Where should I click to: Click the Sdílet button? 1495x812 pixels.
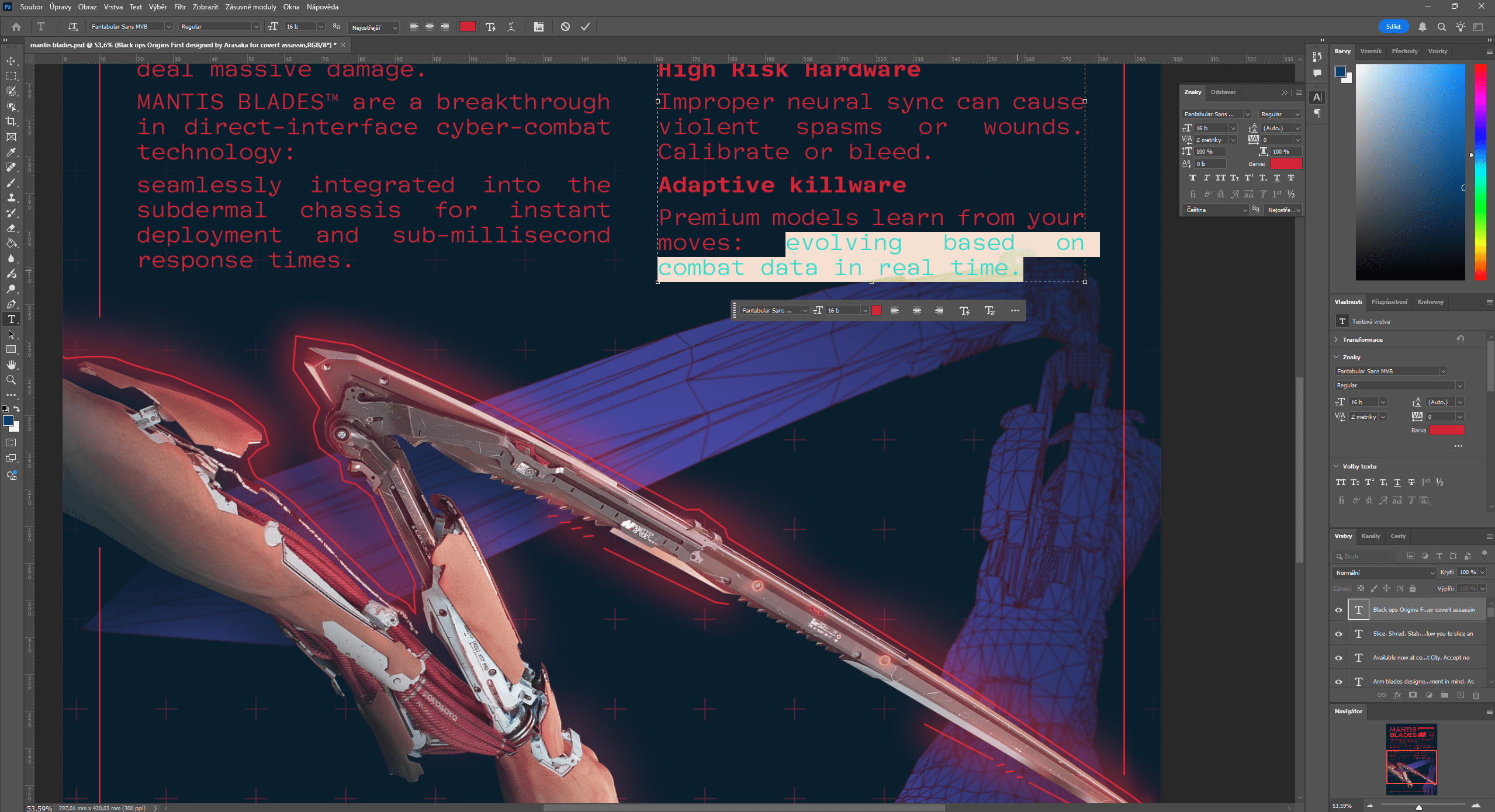pyautogui.click(x=1393, y=27)
